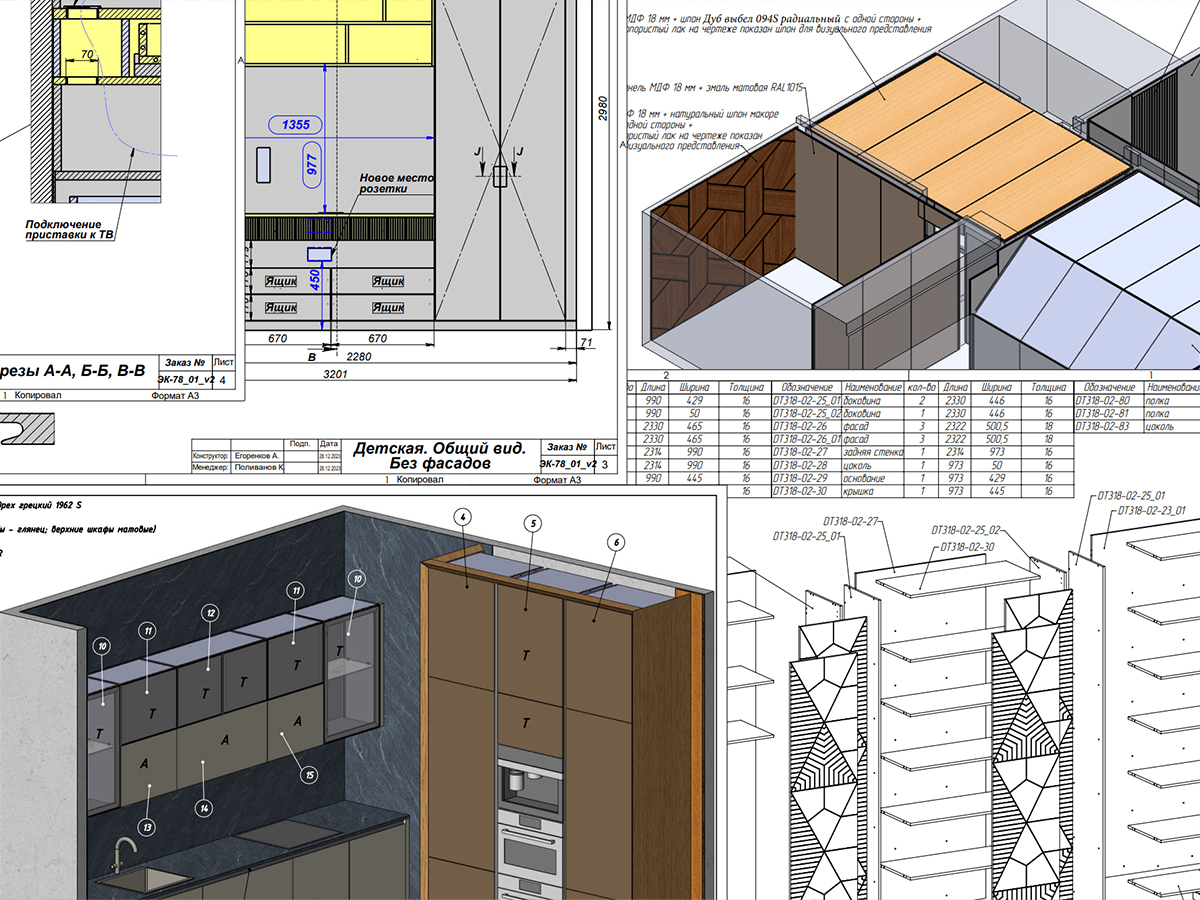Select balloon number 12 on upper cabinets
The image size is (1200, 900).
[x=210, y=611]
